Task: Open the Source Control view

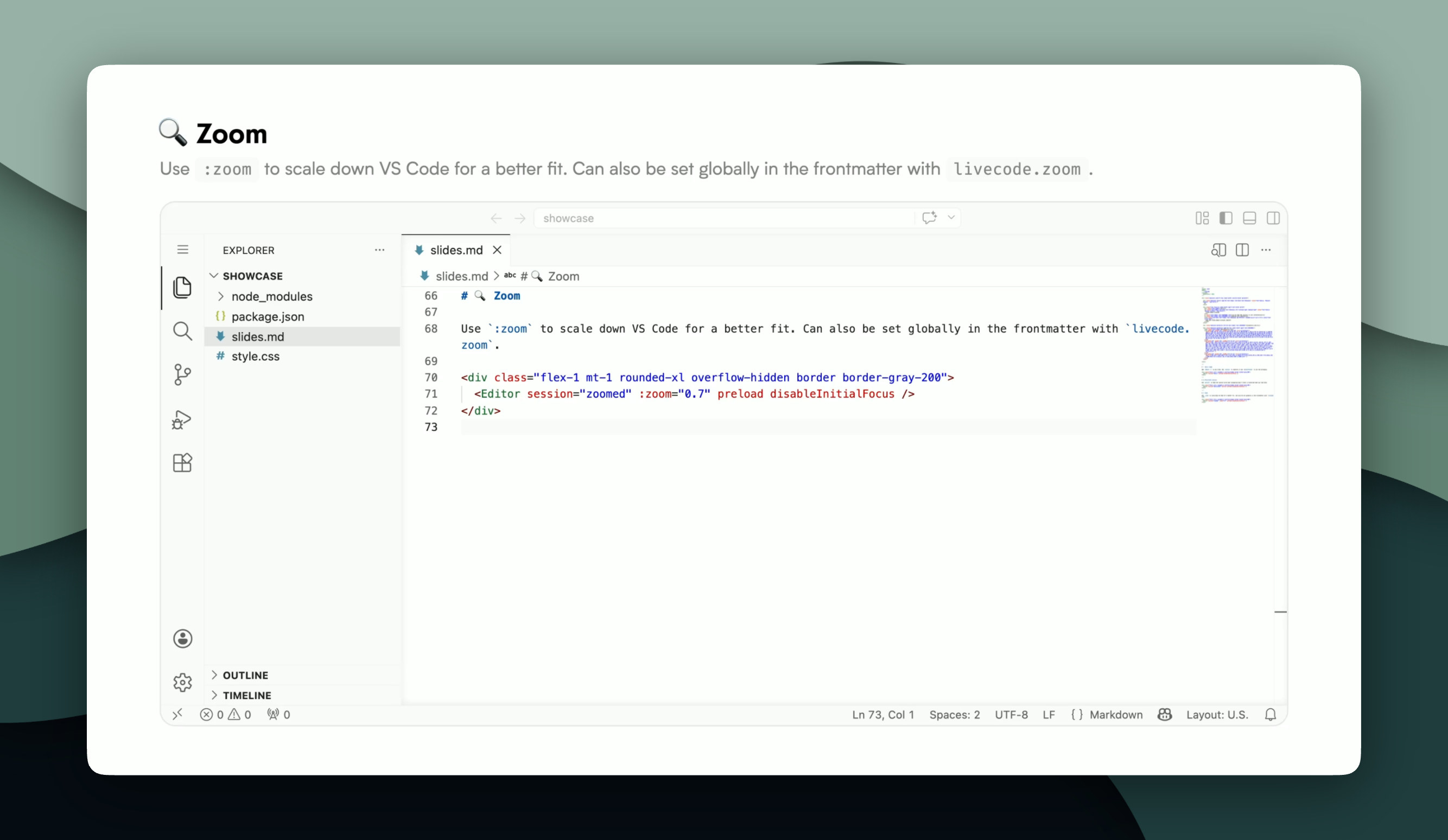Action: tap(182, 374)
